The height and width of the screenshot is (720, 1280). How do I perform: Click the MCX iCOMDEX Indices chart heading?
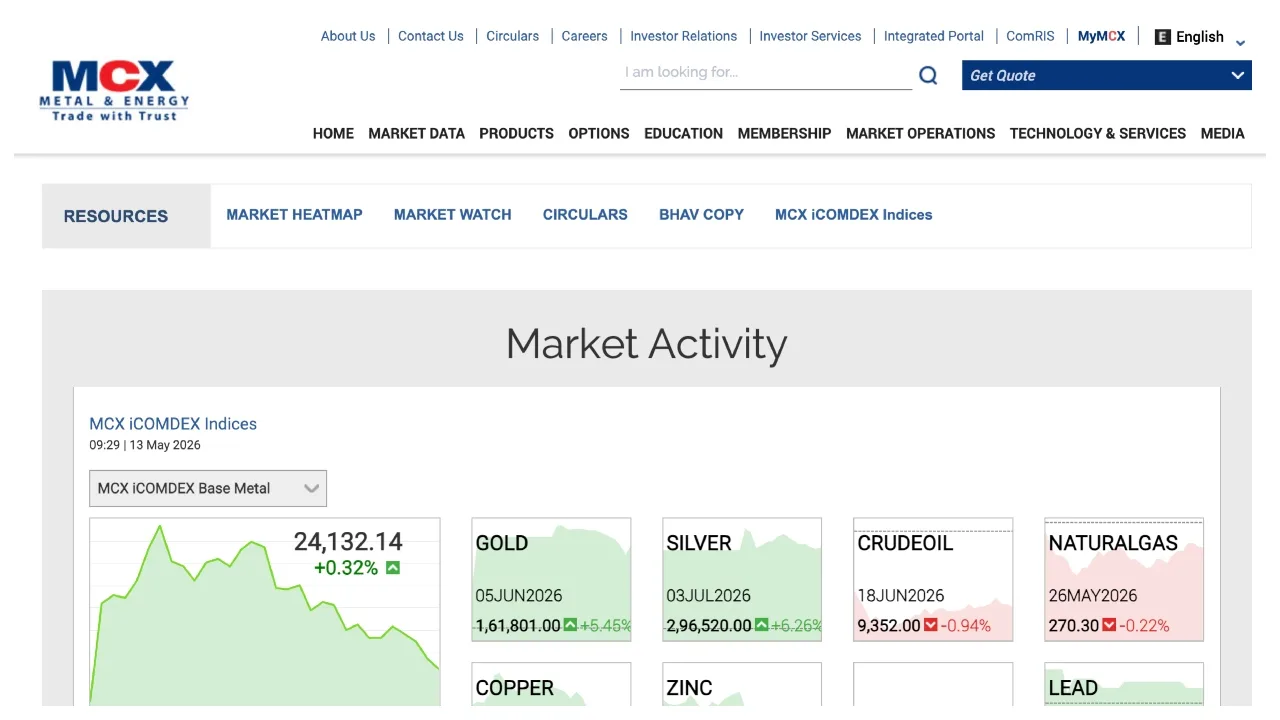coord(173,424)
